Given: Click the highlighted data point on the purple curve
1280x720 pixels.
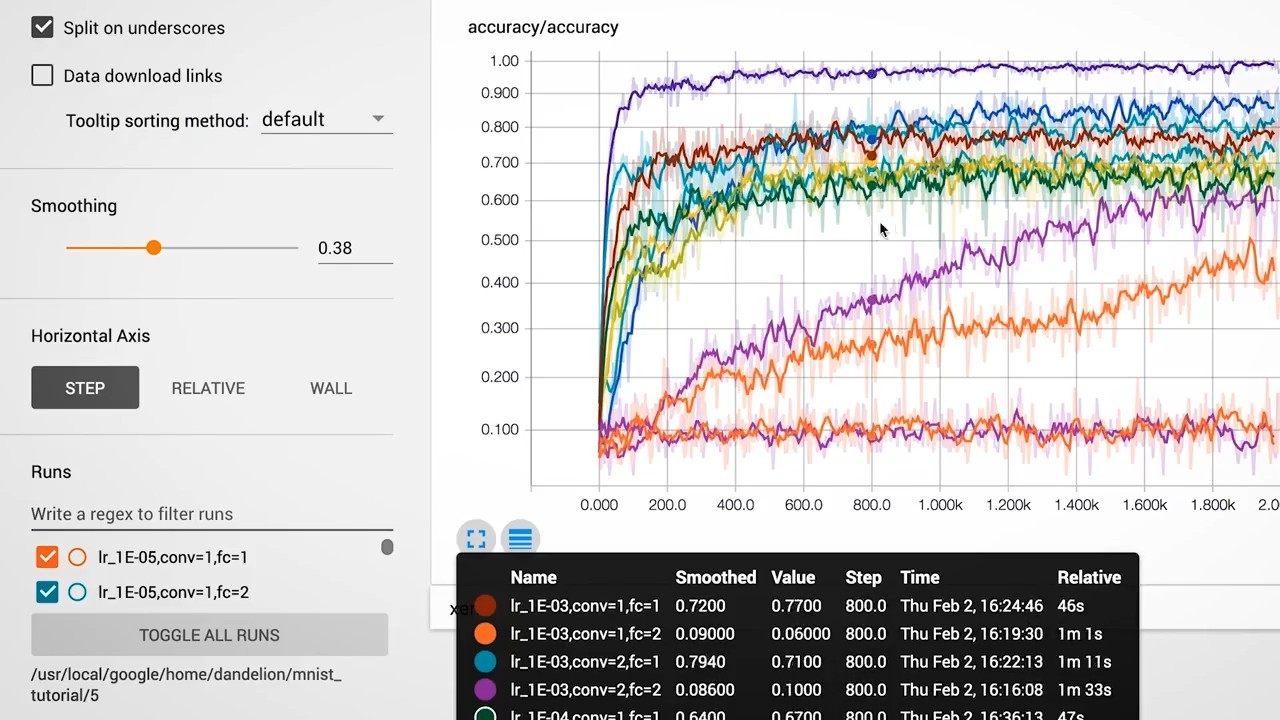Looking at the screenshot, I should tap(872, 73).
